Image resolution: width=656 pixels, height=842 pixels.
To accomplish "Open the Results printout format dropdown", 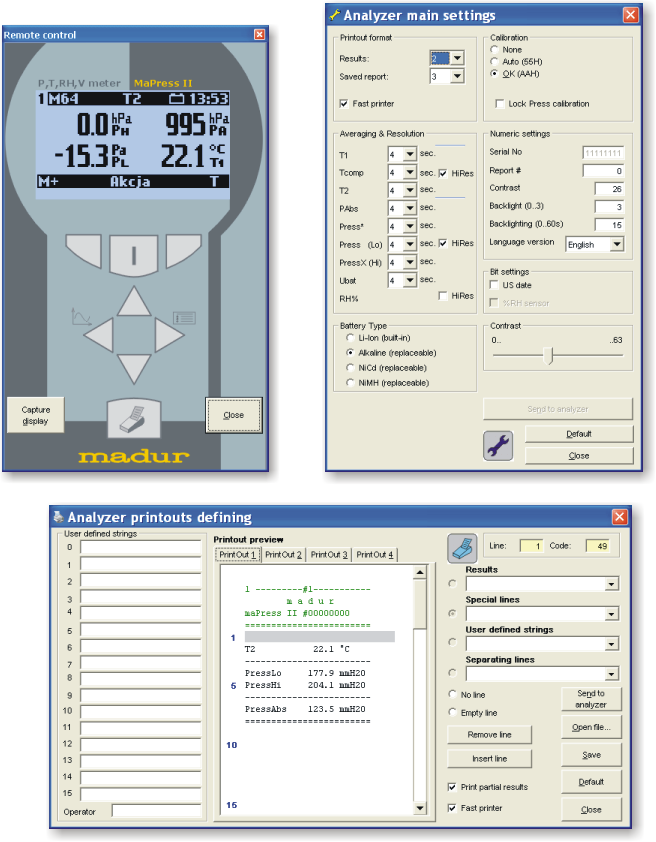I will (457, 58).
